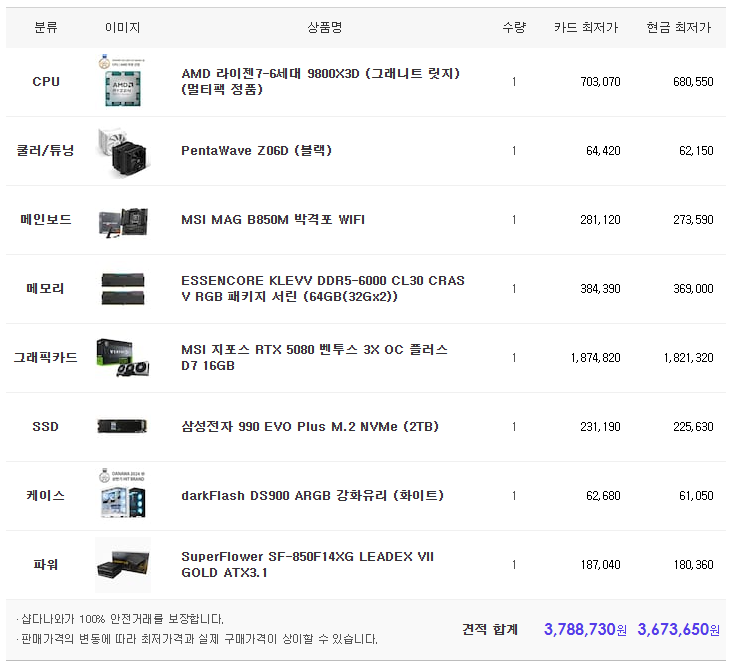
Task: Open the MSI B850M motherboard thumbnail
Action: (123, 222)
